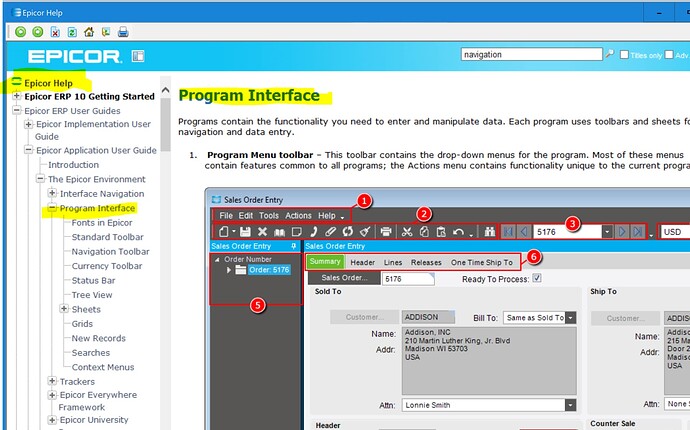690x430 pixels.
Task: Expand Epicor Implementation User Guide node
Action: (29, 124)
